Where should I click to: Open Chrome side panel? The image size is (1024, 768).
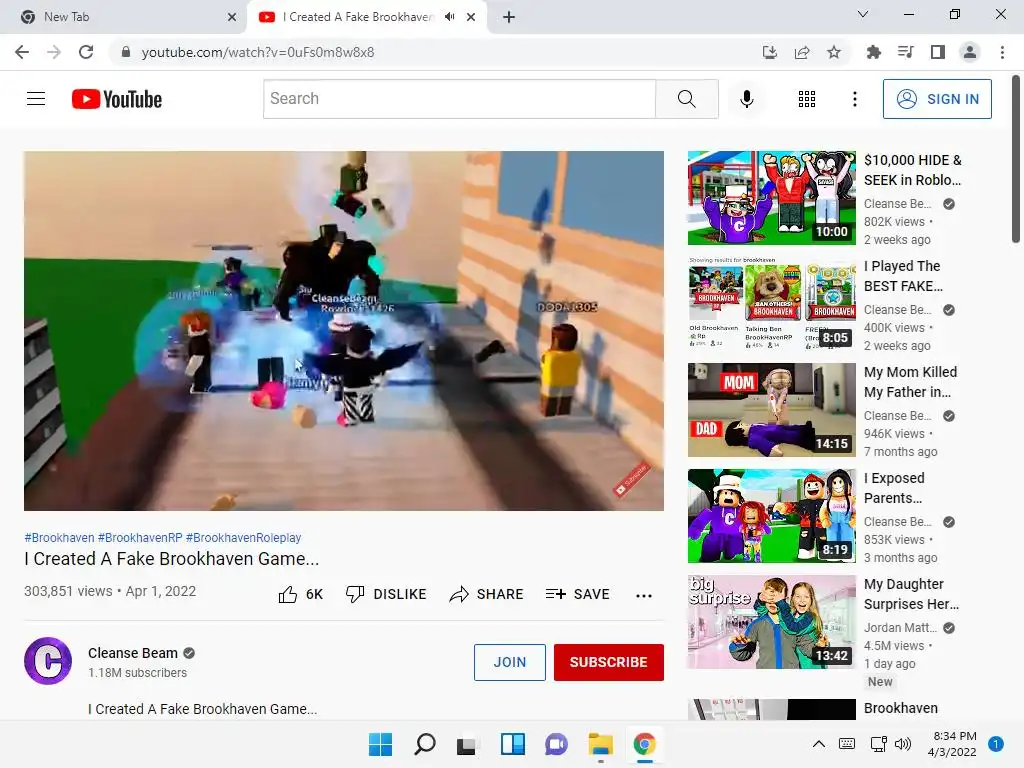938,52
